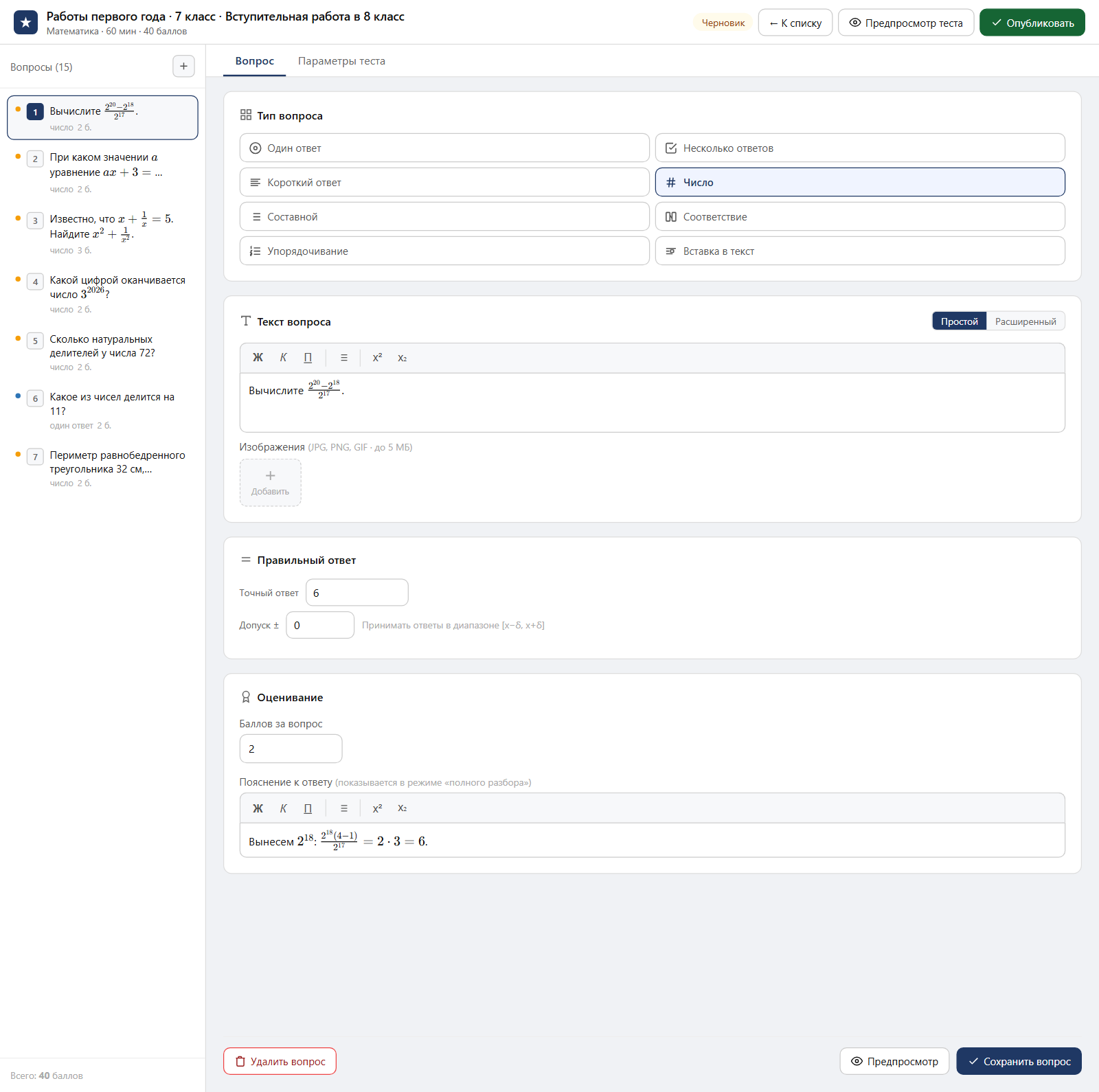
Task: Apply superscript in explanation toolbar
Action: [377, 808]
